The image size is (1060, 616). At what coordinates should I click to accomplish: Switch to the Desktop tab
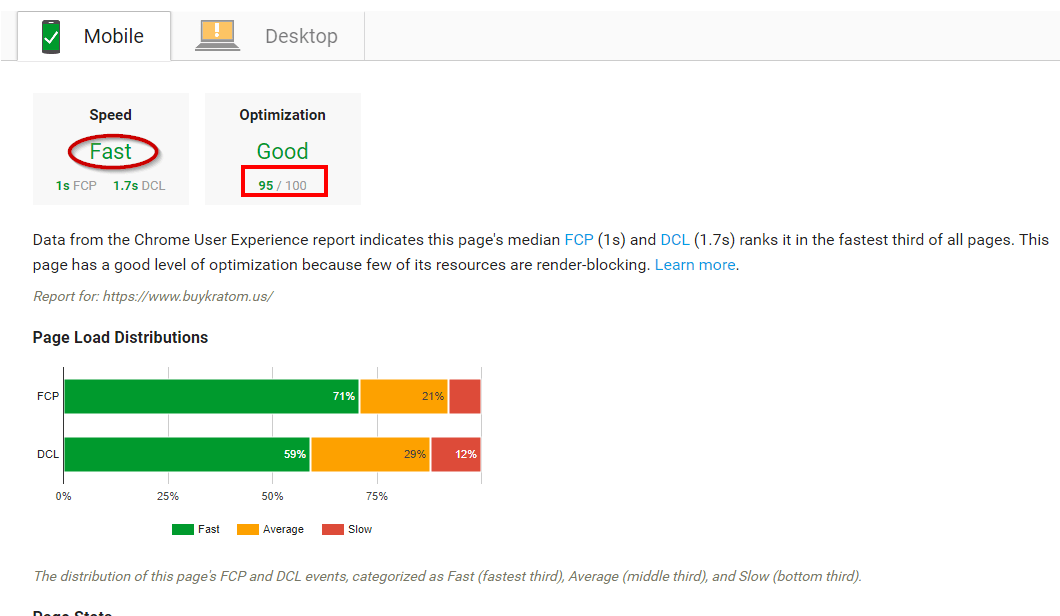pos(300,36)
